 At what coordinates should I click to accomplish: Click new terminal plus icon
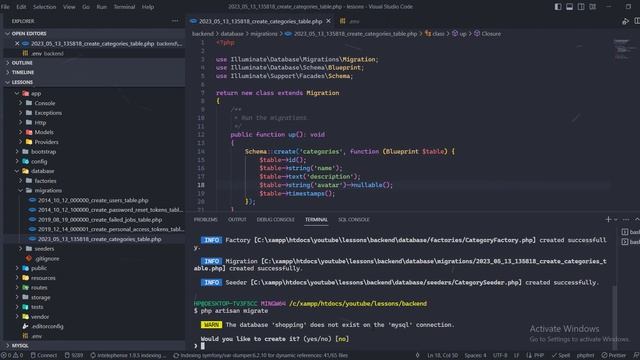(608, 220)
